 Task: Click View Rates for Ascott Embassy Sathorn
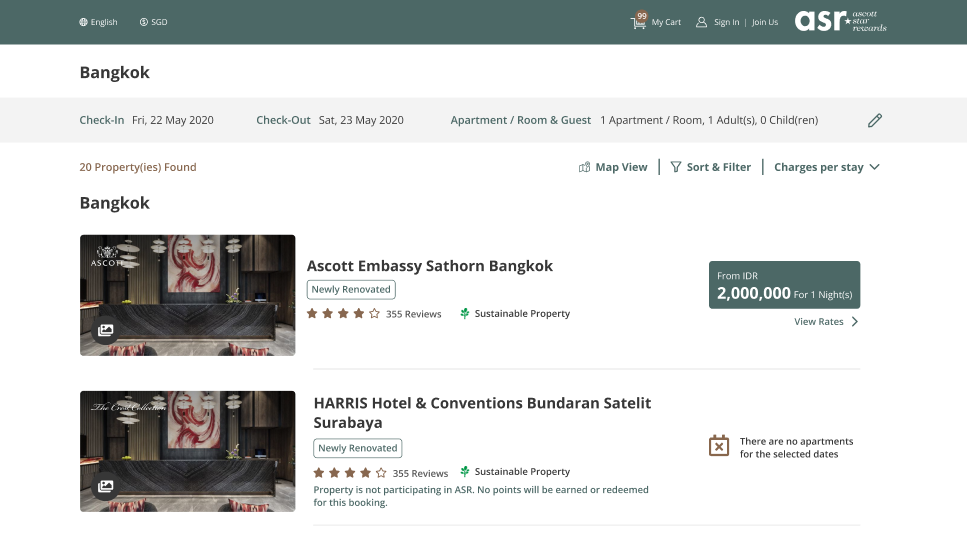tap(825, 322)
